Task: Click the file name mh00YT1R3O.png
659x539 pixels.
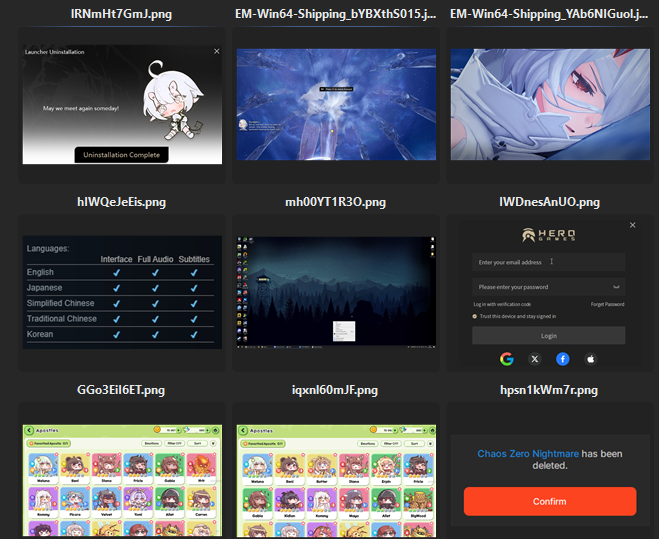Action: click(335, 202)
